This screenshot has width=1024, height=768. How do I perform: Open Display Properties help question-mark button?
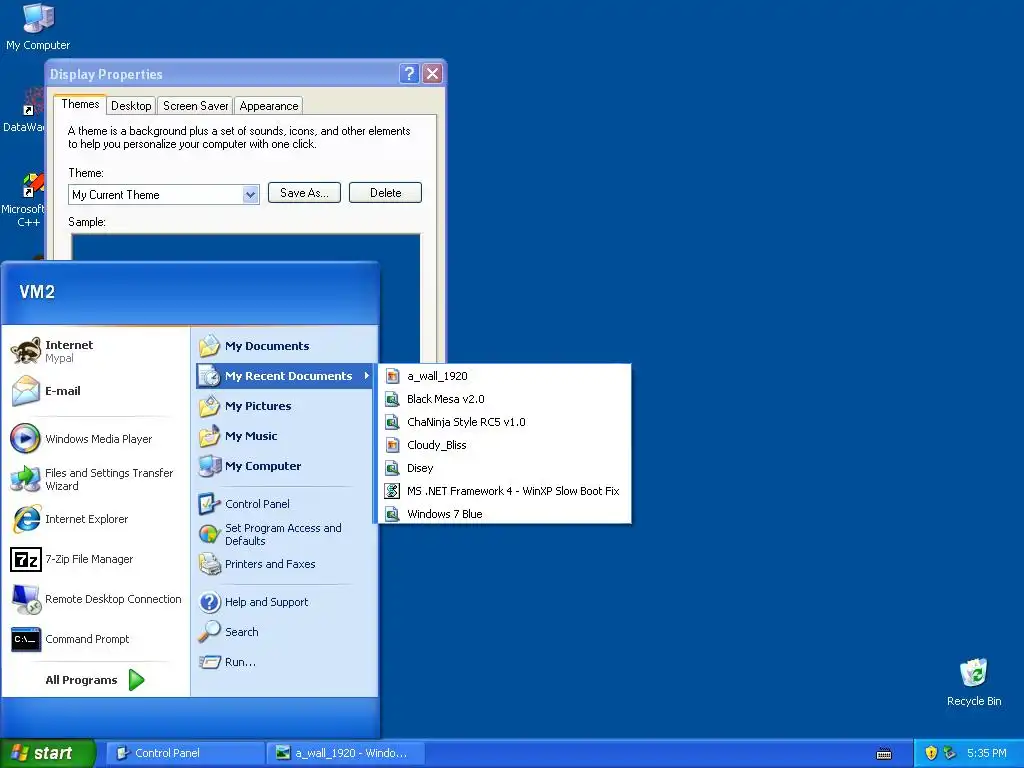(x=409, y=73)
